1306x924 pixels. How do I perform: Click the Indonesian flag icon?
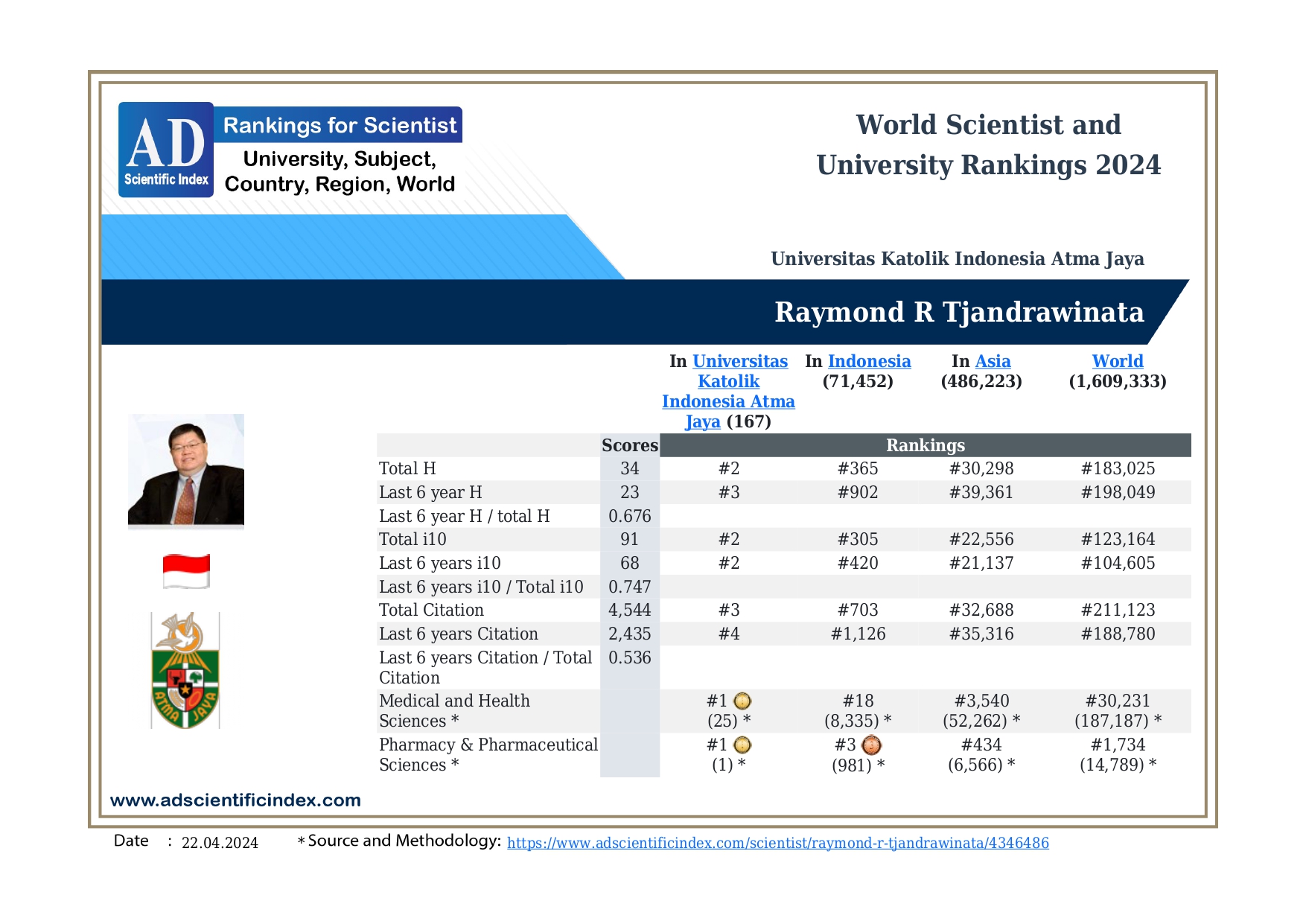[x=186, y=571]
